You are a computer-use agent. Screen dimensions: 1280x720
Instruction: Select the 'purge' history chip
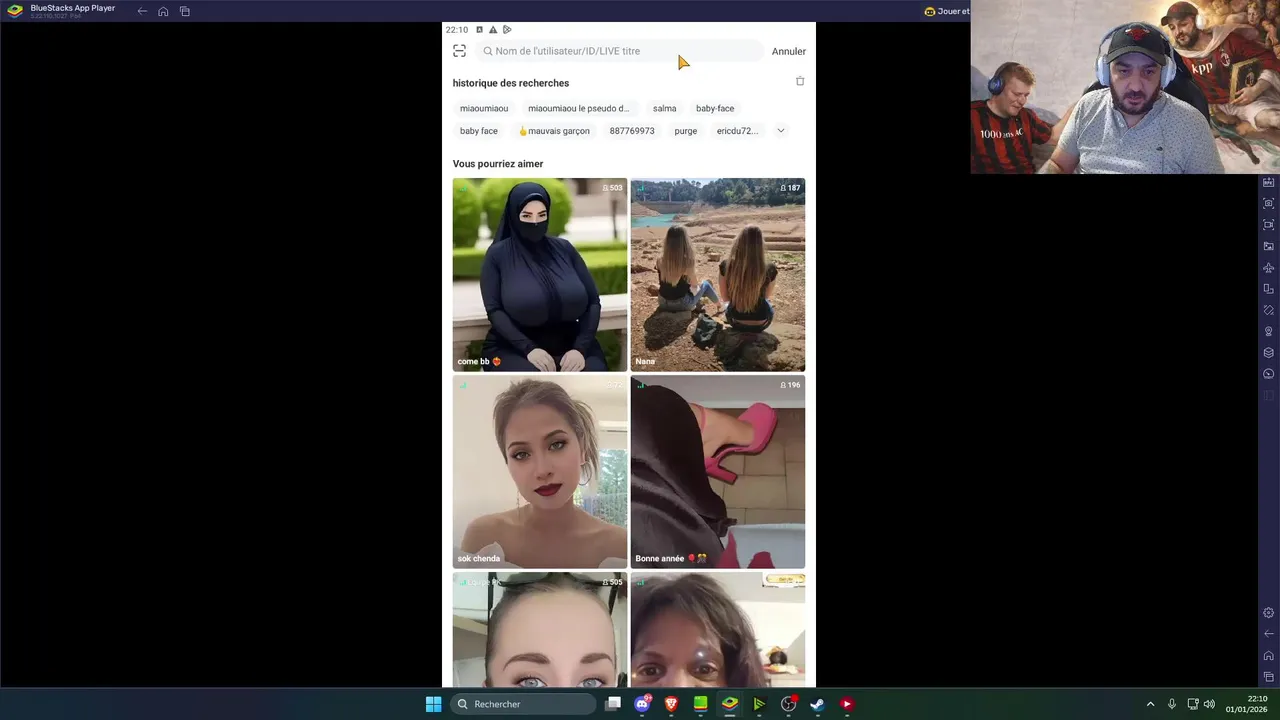point(685,131)
